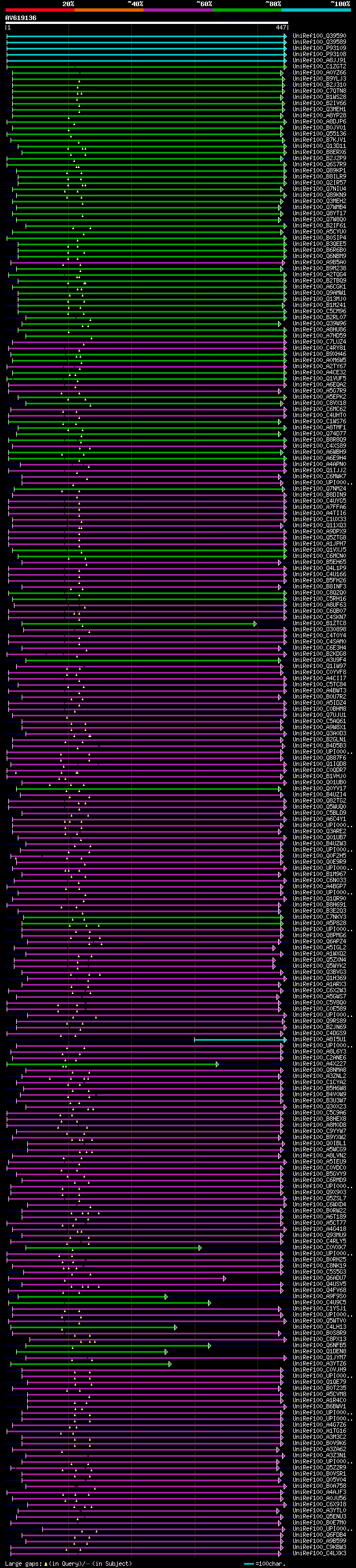The height and width of the screenshot is (1568, 356).
Task: Click the cyan alignment bar for UniRef100_Q39590
Action: [146, 36]
